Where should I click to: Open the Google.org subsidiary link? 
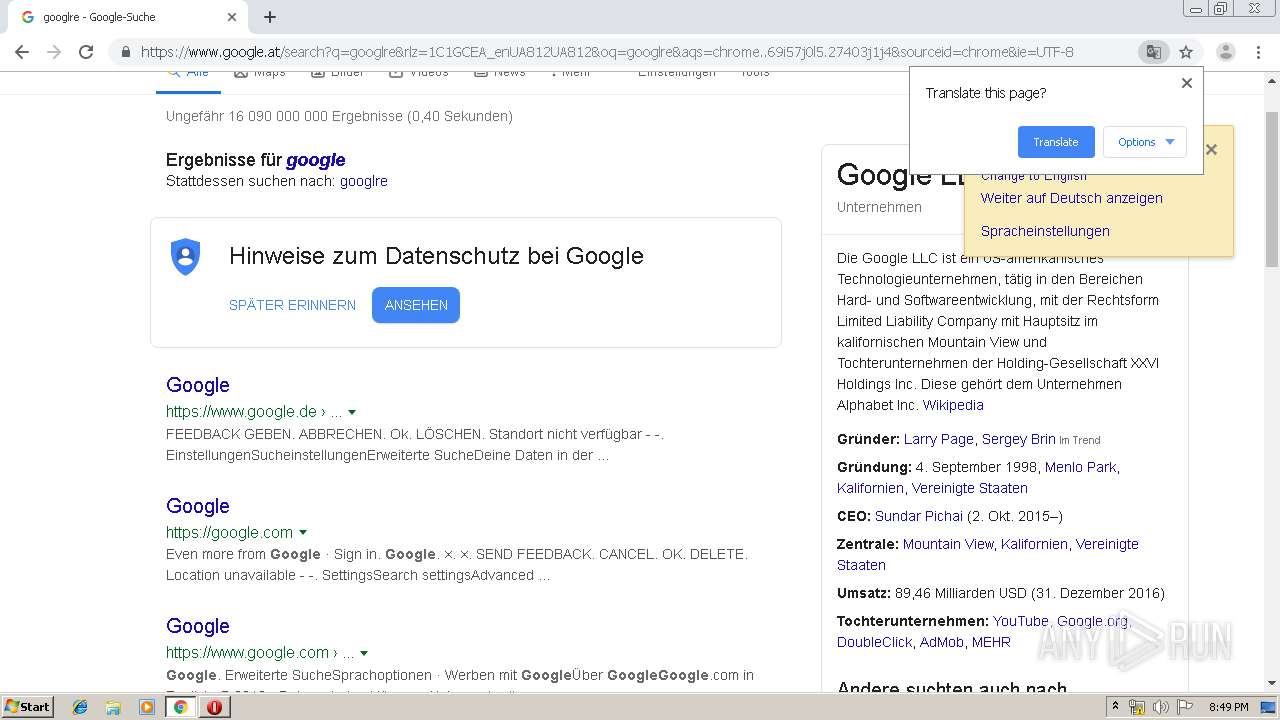(x=1092, y=621)
